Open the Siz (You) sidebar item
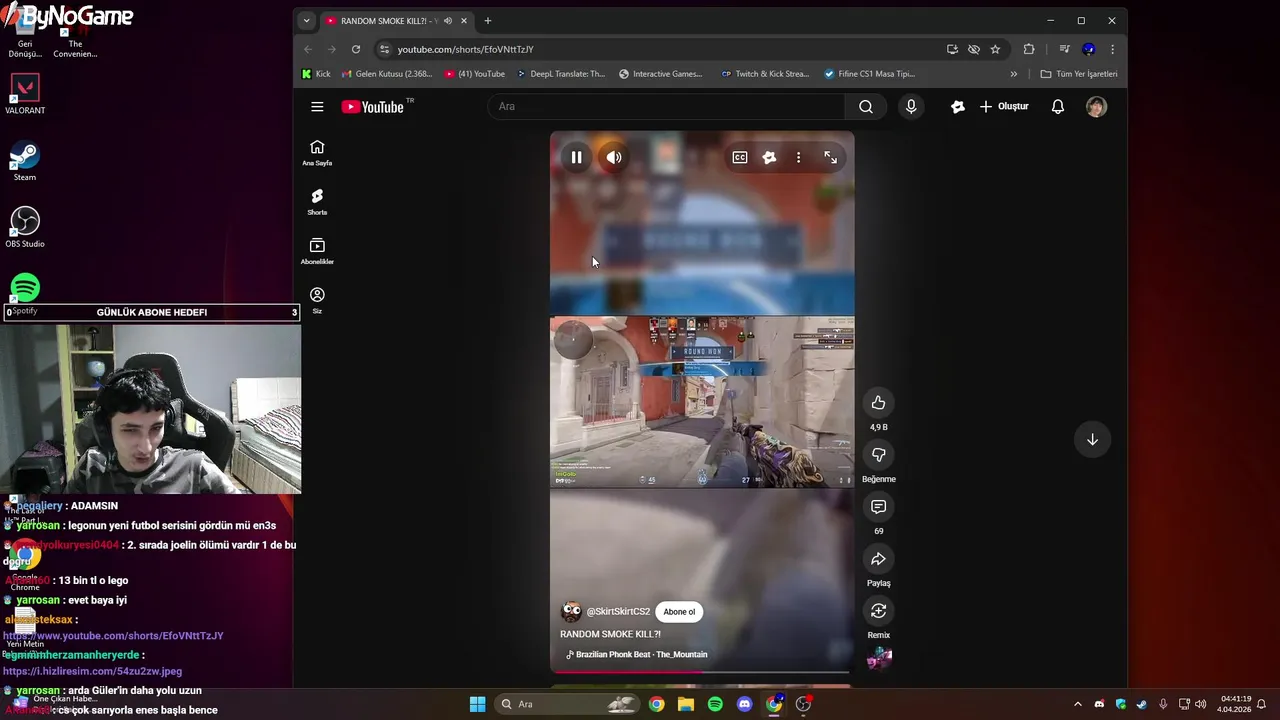This screenshot has width=1280, height=720. [x=317, y=300]
